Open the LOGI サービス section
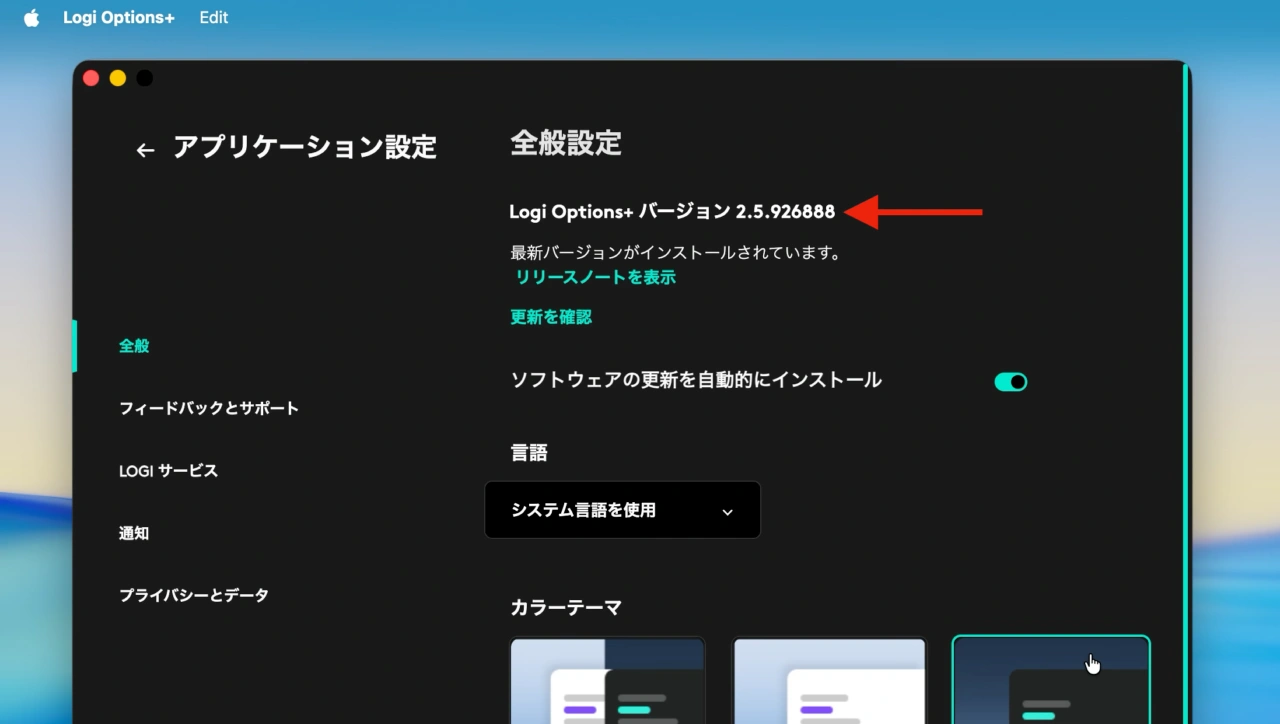 168,471
